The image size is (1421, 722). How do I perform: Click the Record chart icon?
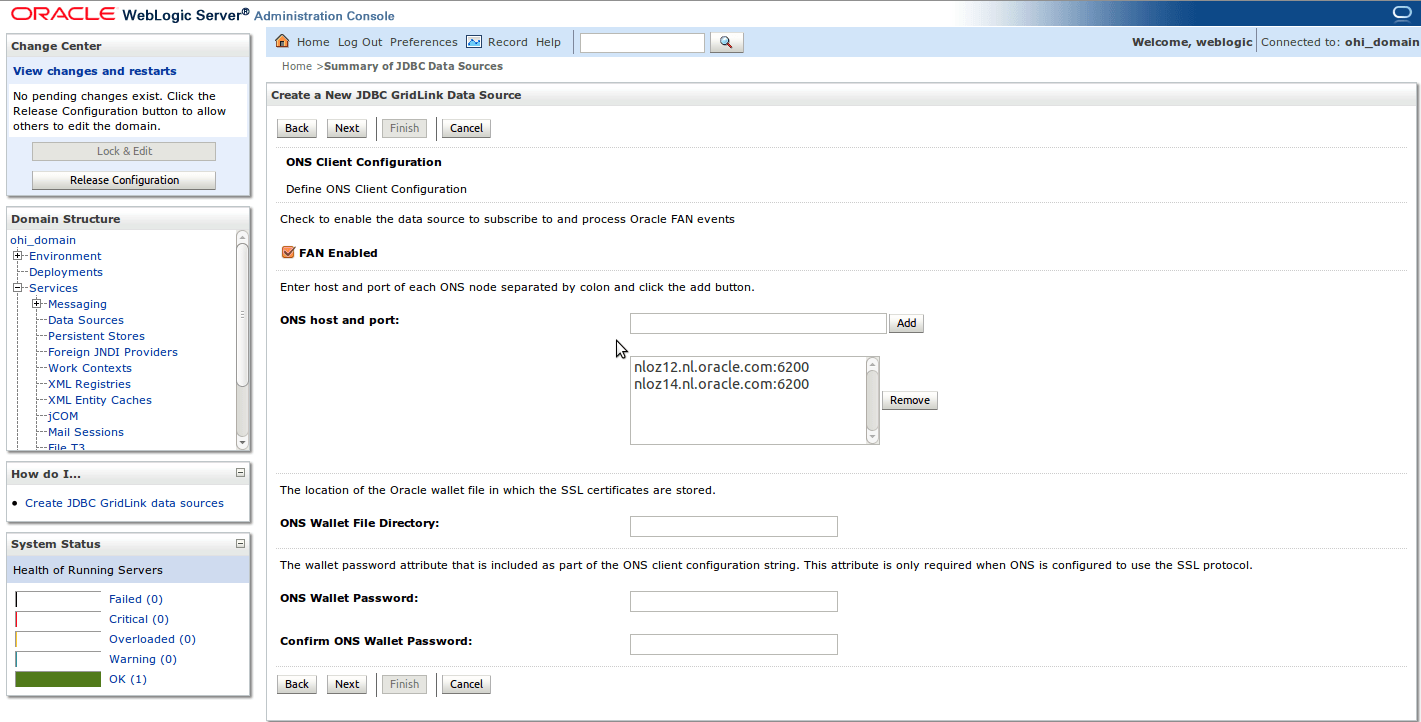click(x=474, y=42)
